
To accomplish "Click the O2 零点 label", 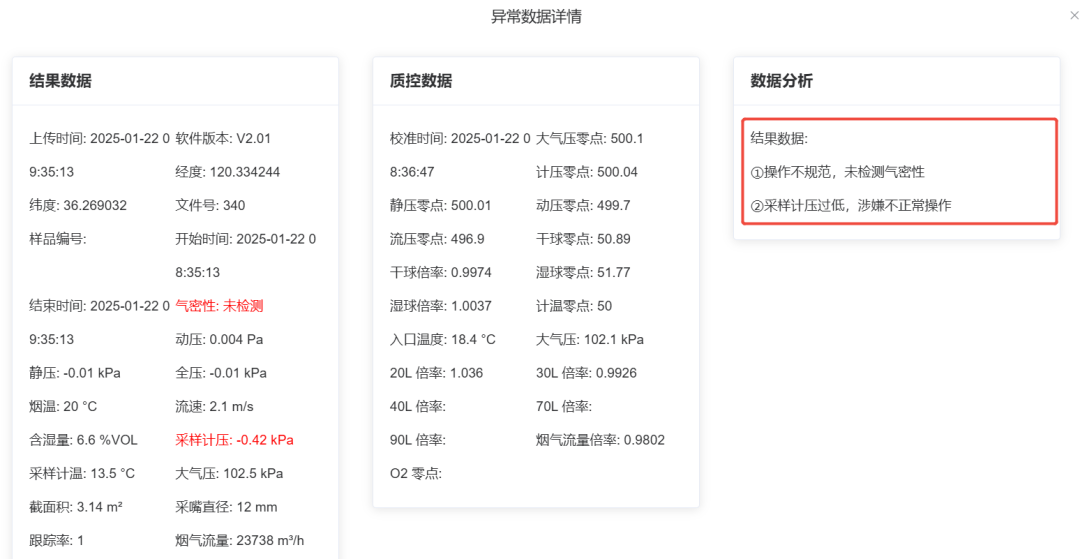I will 416,474.
